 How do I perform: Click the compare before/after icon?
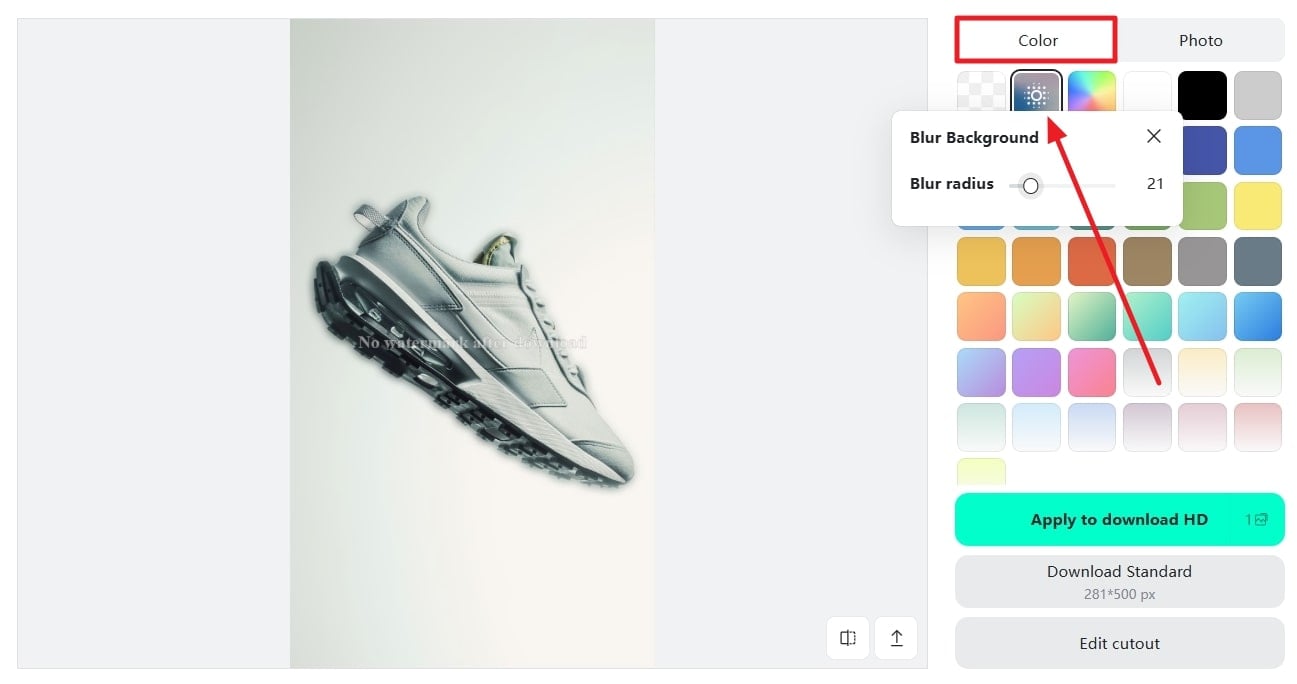[x=848, y=638]
